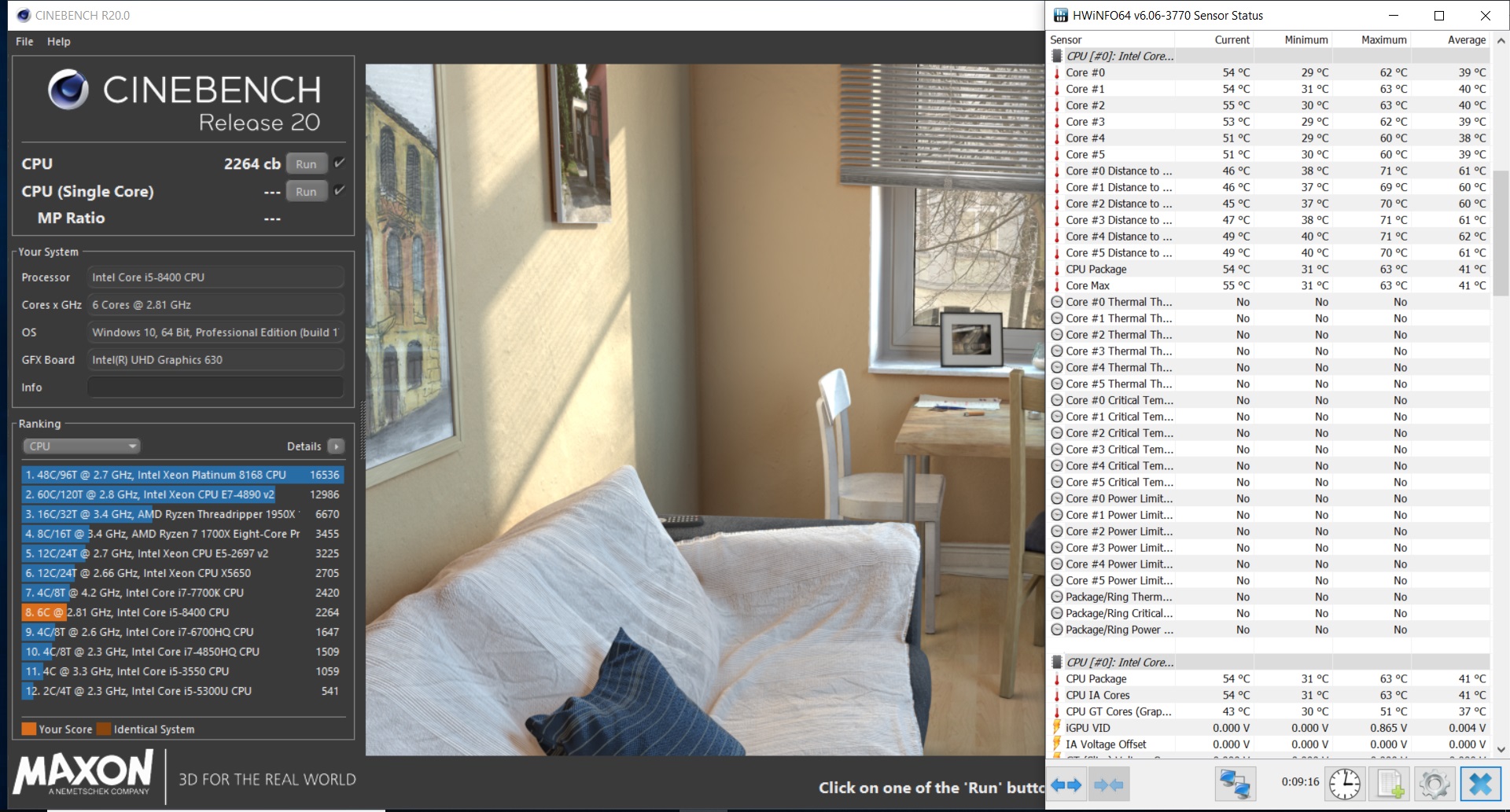Screen dimensions: 1510x812
Task: Click the thermometer icon next to Core Max
Action: coord(1057,285)
